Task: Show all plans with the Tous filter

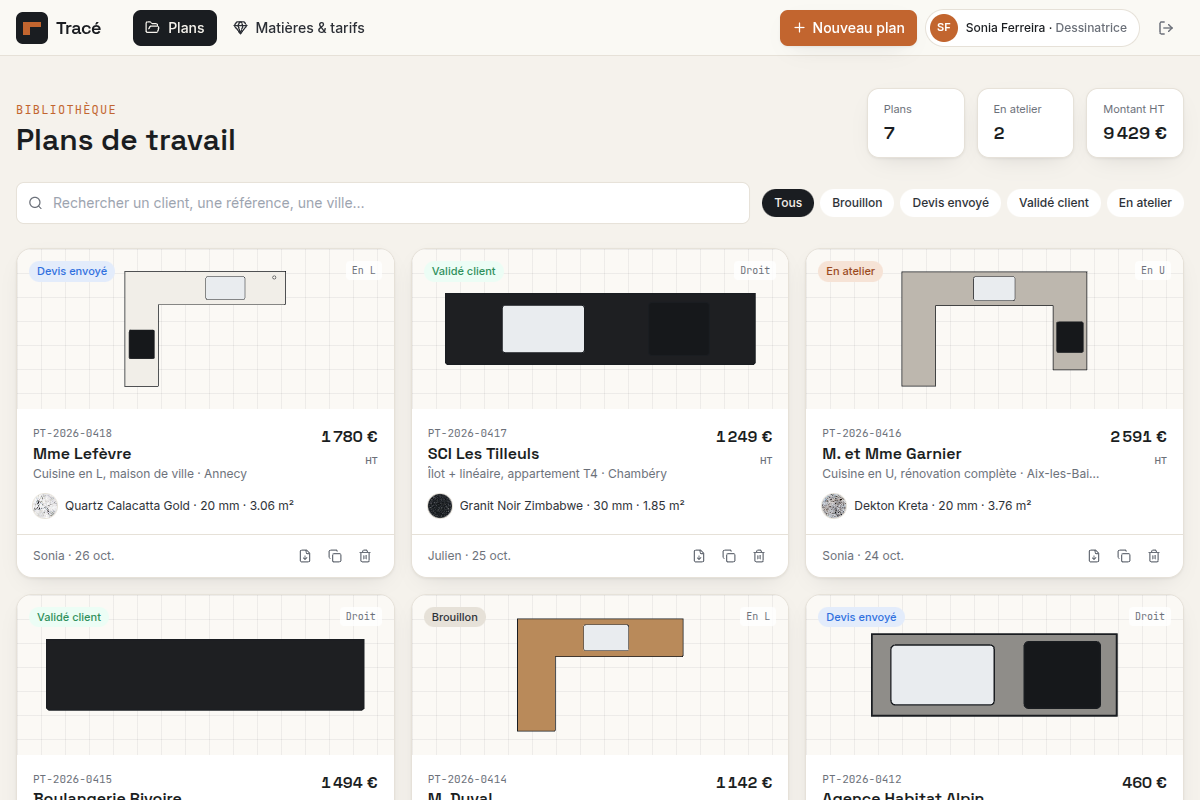Action: [788, 203]
